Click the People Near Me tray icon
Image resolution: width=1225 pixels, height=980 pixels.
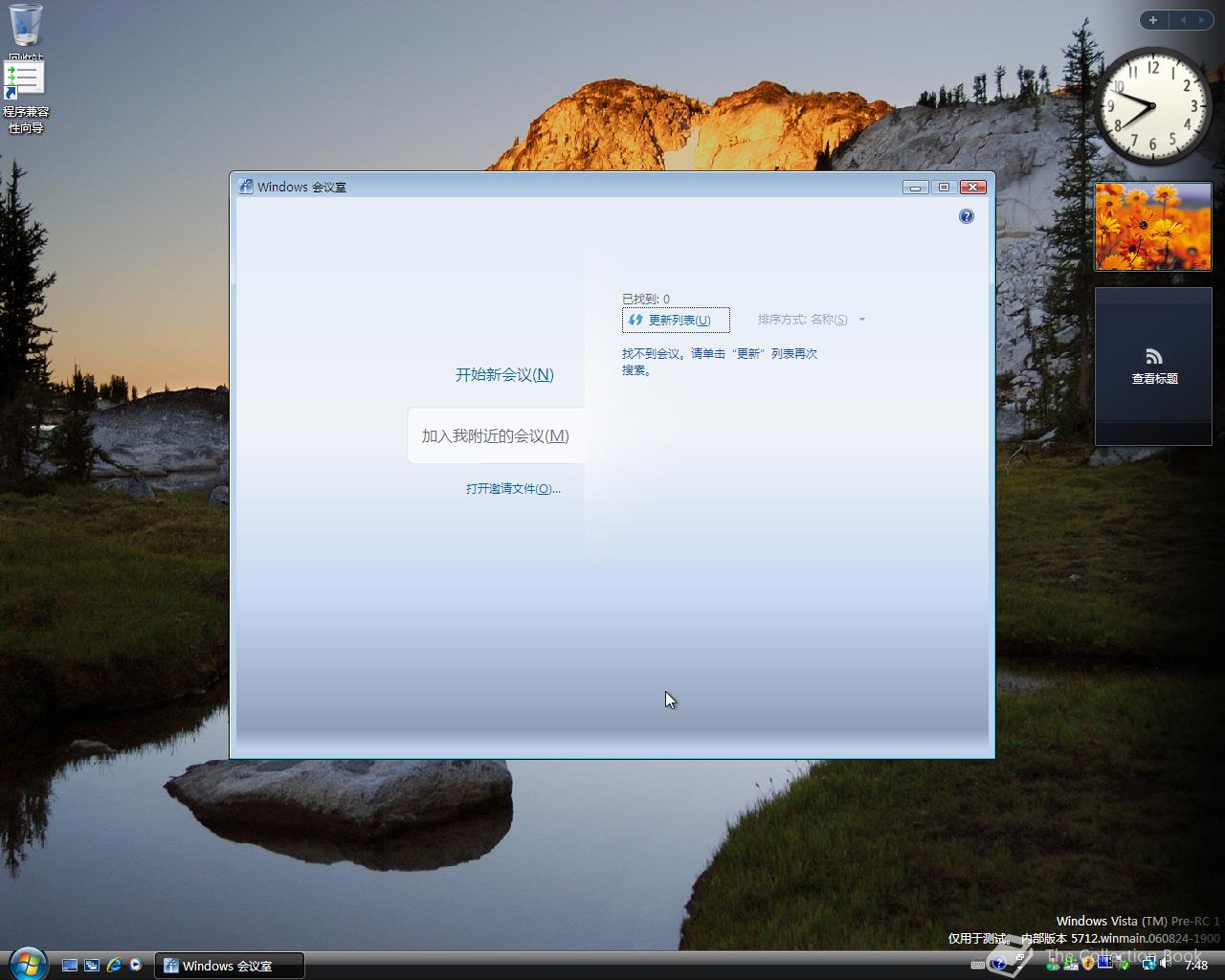tap(1053, 965)
